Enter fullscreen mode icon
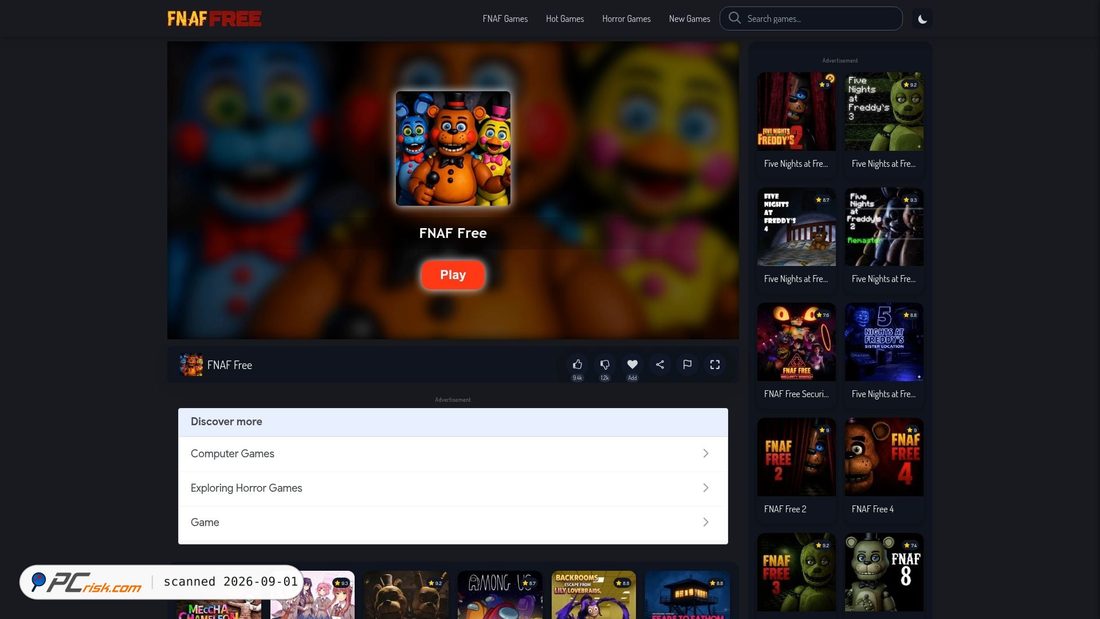1100x619 pixels. (x=715, y=364)
